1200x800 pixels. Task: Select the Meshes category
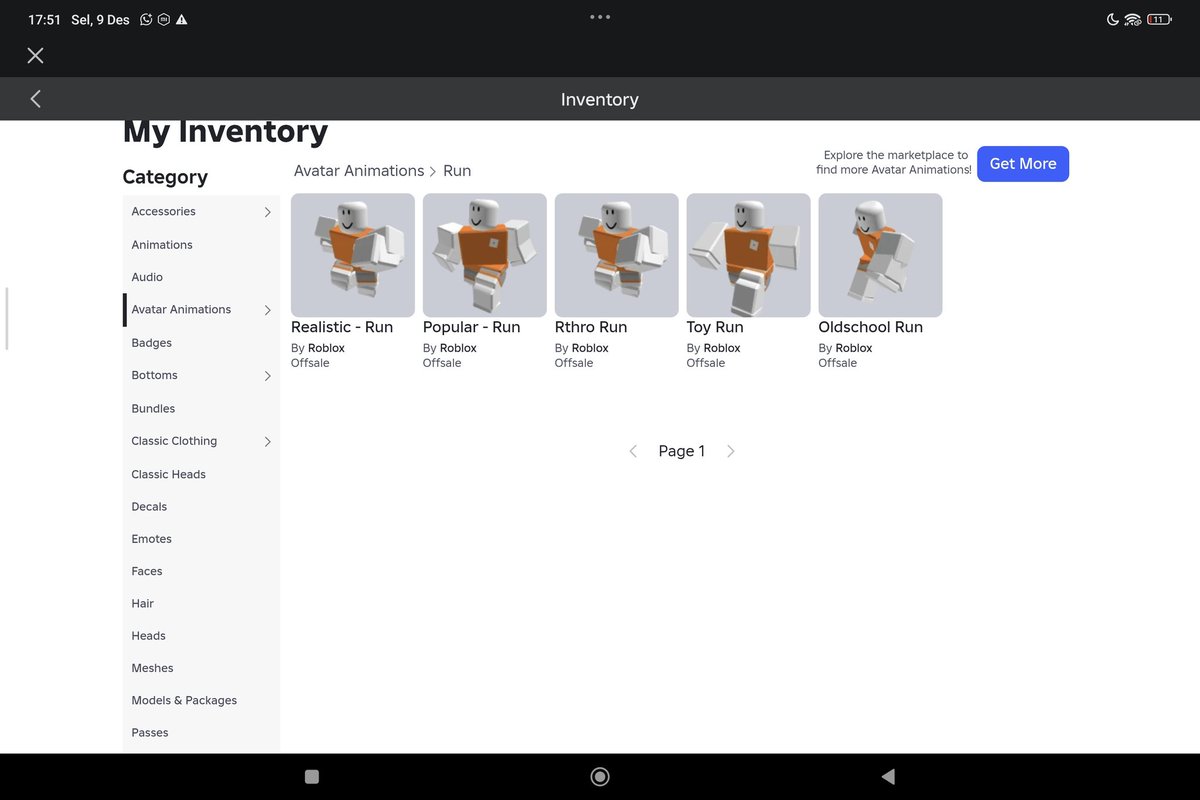(x=201, y=668)
